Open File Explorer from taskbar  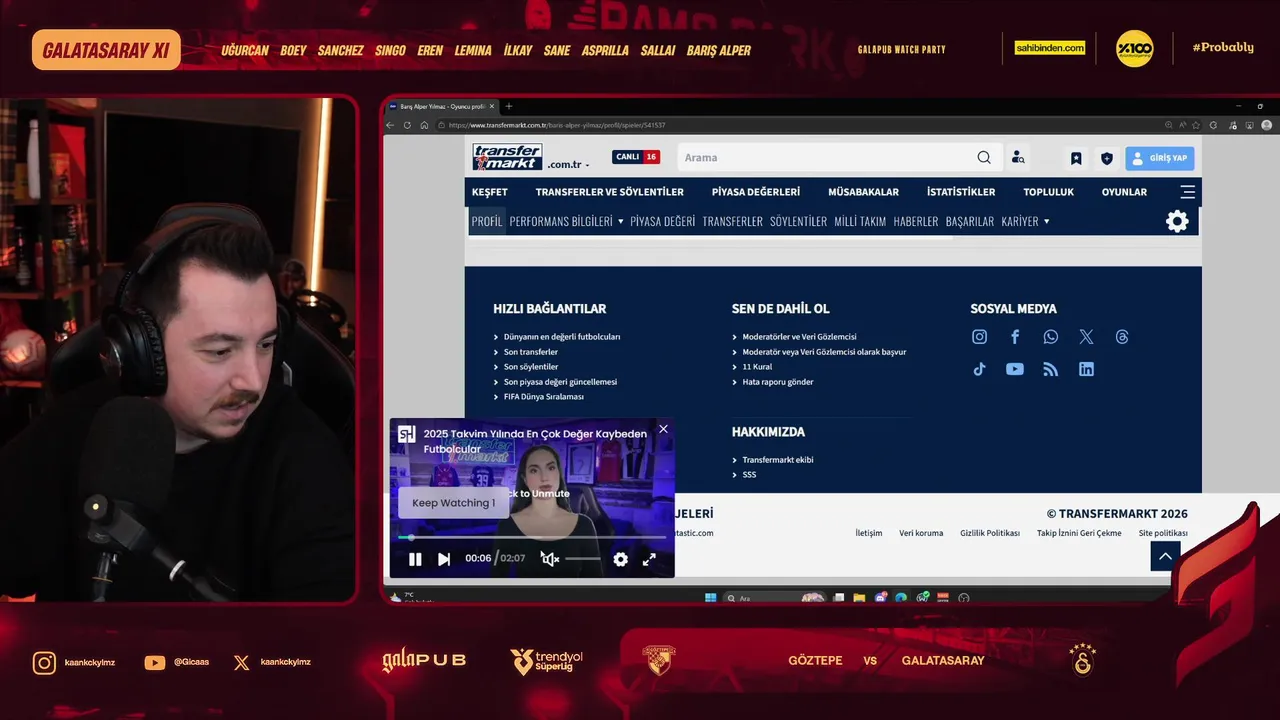click(x=859, y=598)
